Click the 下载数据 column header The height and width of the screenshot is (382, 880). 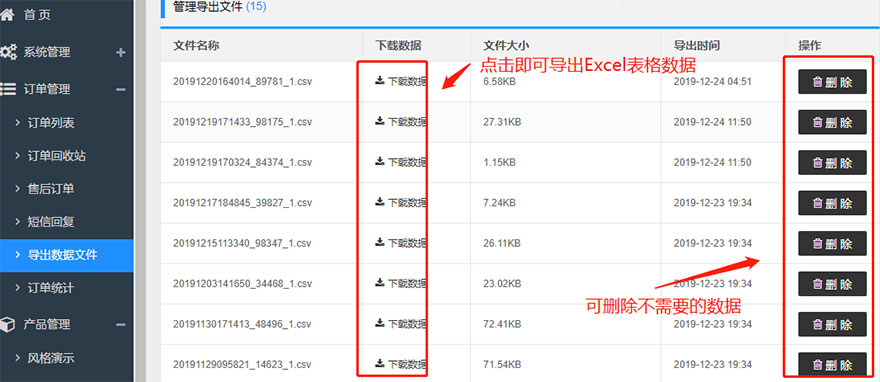coord(398,45)
